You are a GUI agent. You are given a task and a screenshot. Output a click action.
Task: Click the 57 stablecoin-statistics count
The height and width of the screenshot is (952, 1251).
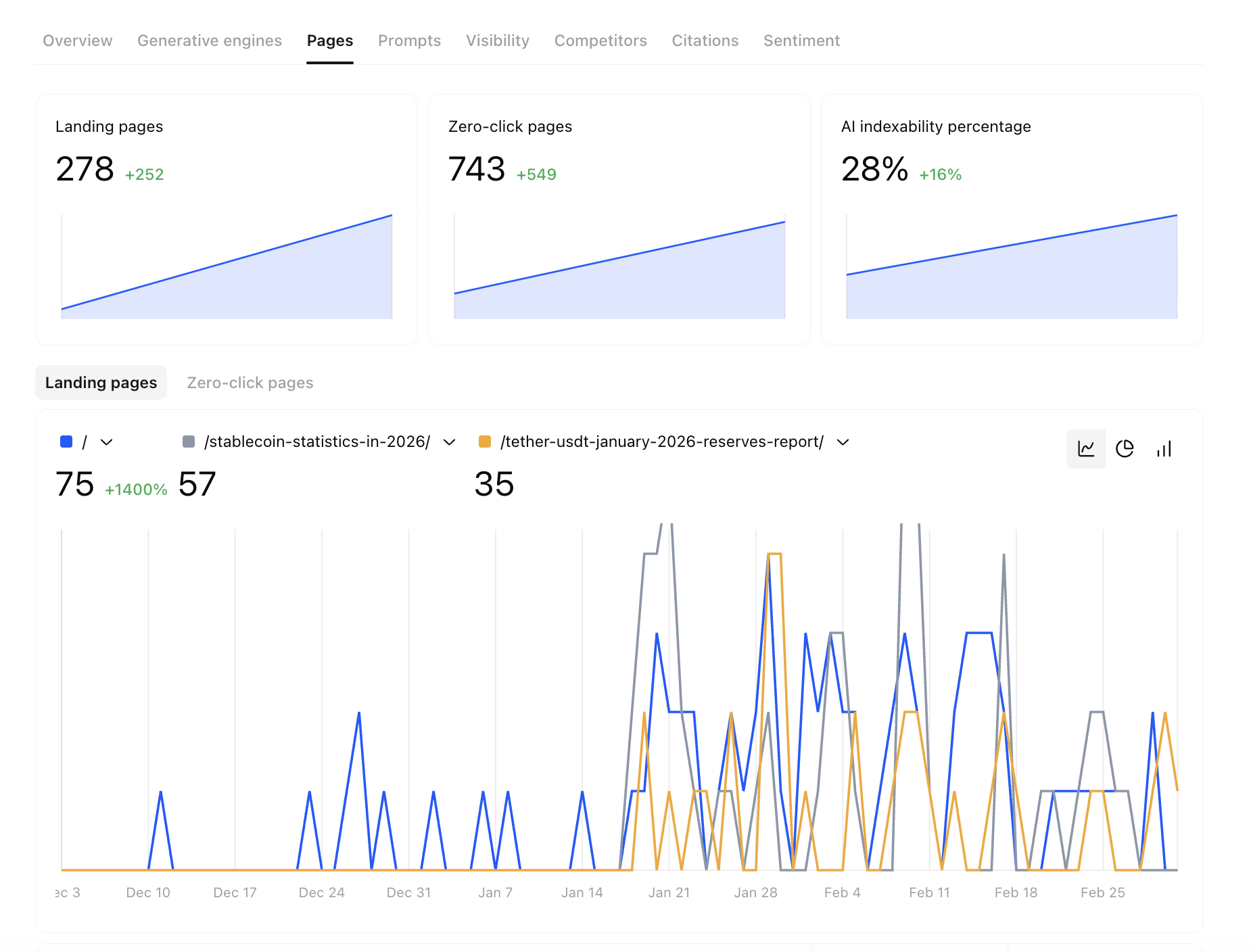coord(197,484)
